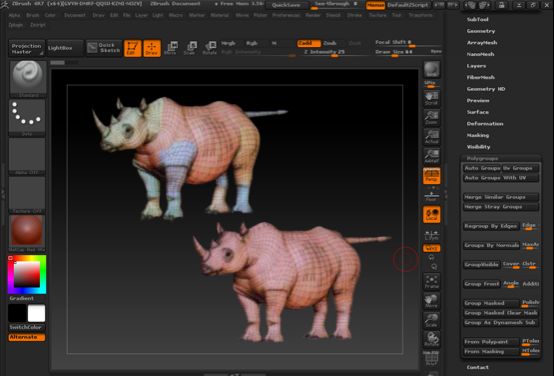Select the Move tool in the top shelf
This screenshot has height=376, width=554.
tap(171, 48)
